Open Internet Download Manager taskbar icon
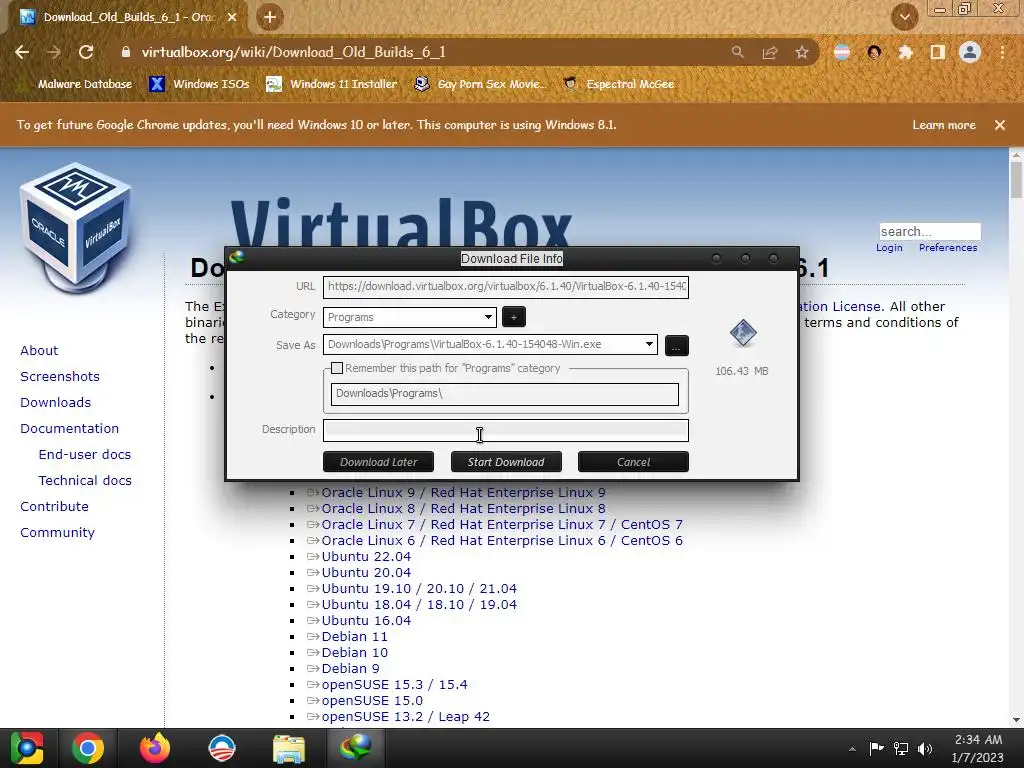Viewport: 1024px width, 768px height. click(x=355, y=748)
